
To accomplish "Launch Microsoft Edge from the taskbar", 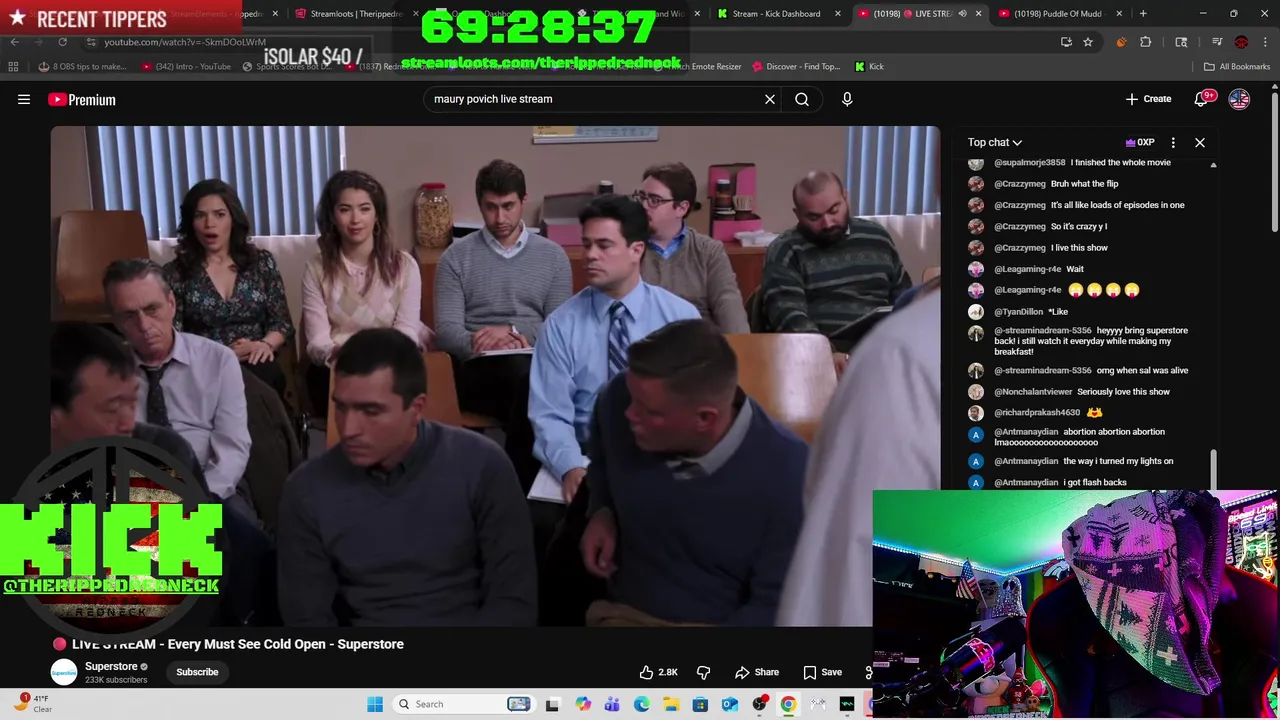I will (x=642, y=704).
